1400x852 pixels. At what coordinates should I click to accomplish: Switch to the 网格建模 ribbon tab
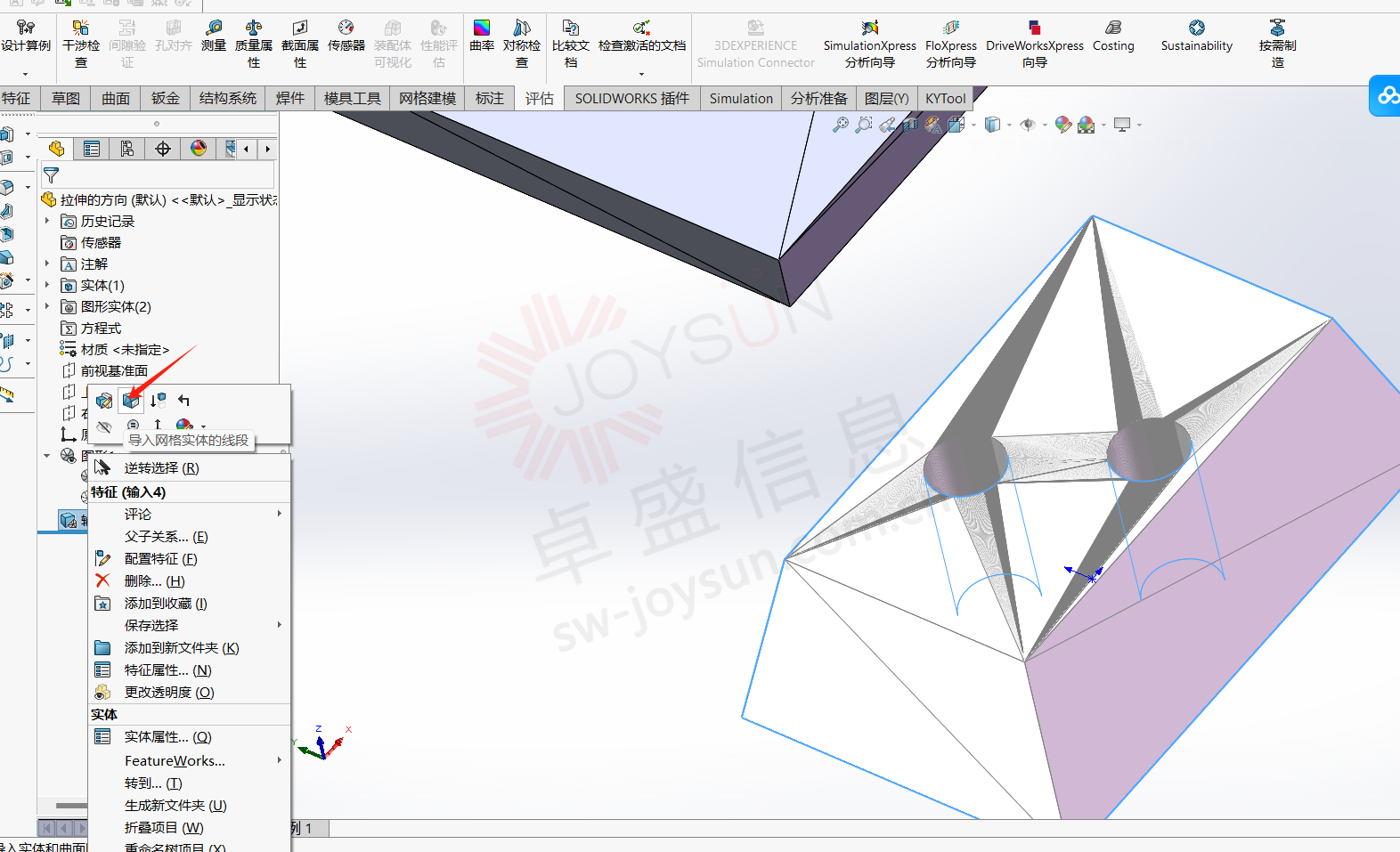click(x=427, y=98)
